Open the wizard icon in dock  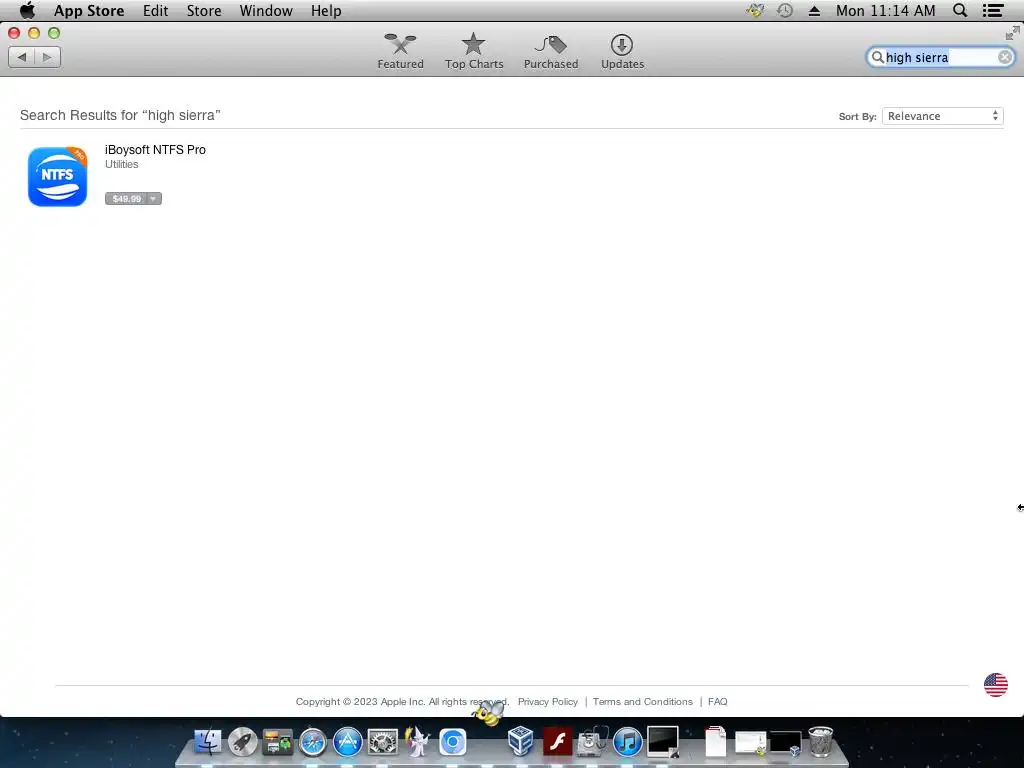(417, 742)
